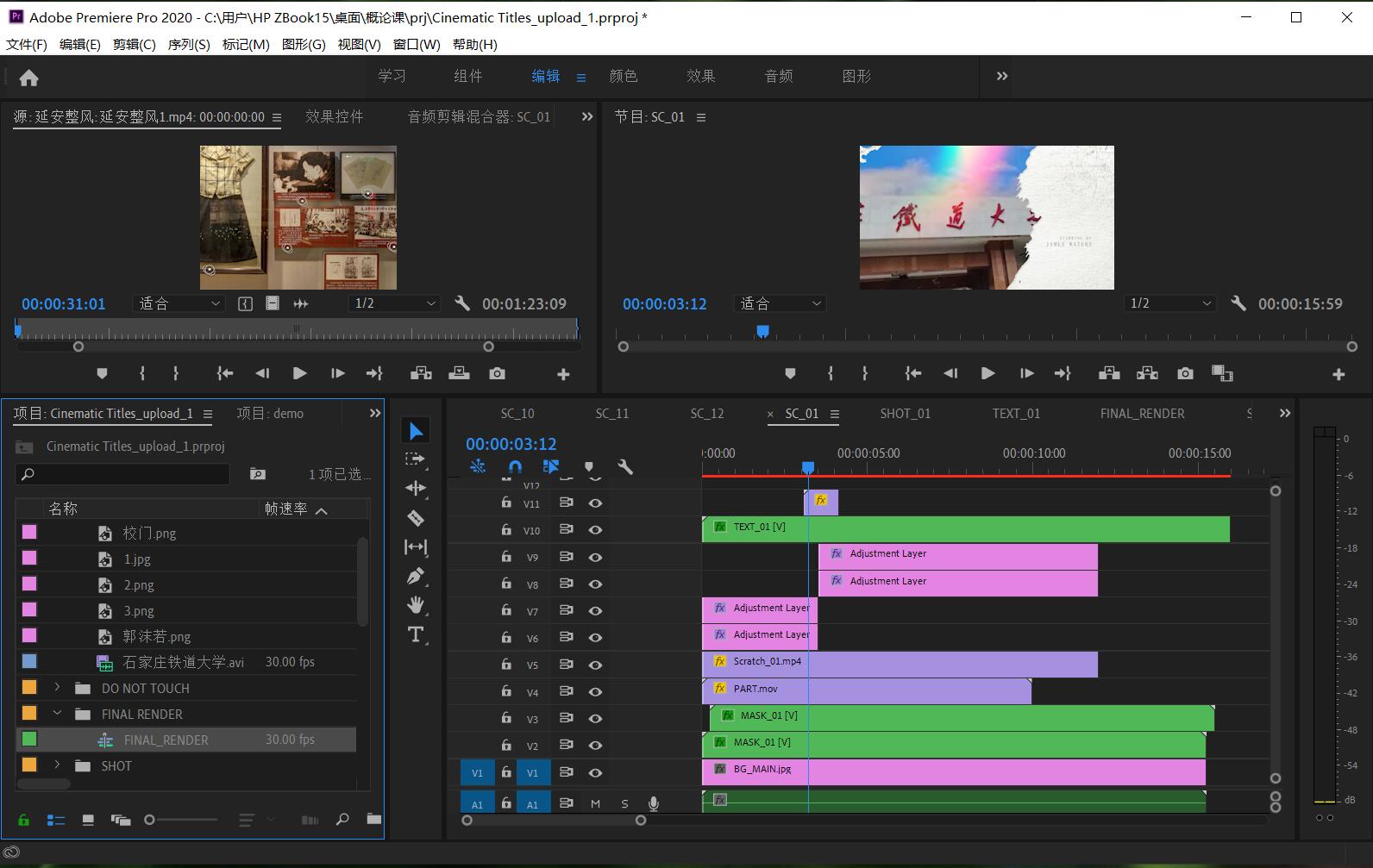Collapse the FINAL RENDER bin
Viewport: 1373px width, 868px height.
point(58,714)
